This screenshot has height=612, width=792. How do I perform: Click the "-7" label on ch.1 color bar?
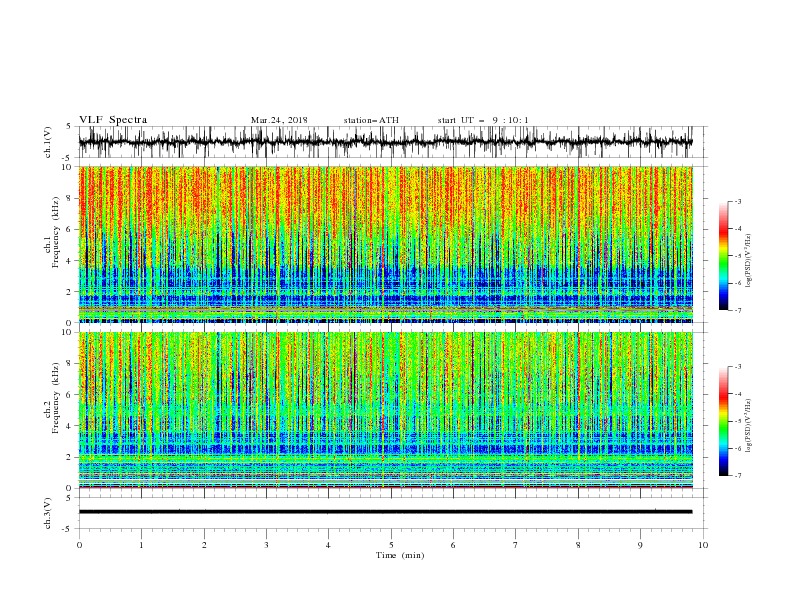(738, 310)
